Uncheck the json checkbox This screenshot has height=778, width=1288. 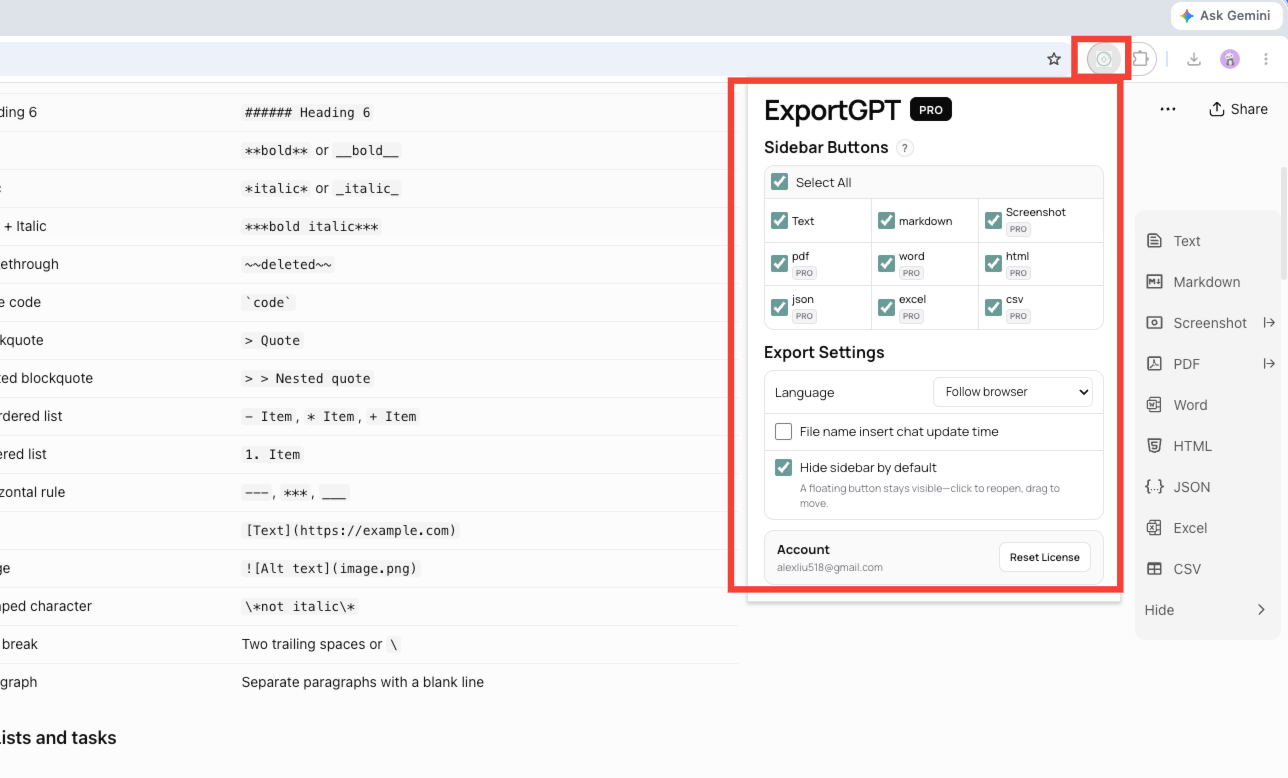coord(780,307)
